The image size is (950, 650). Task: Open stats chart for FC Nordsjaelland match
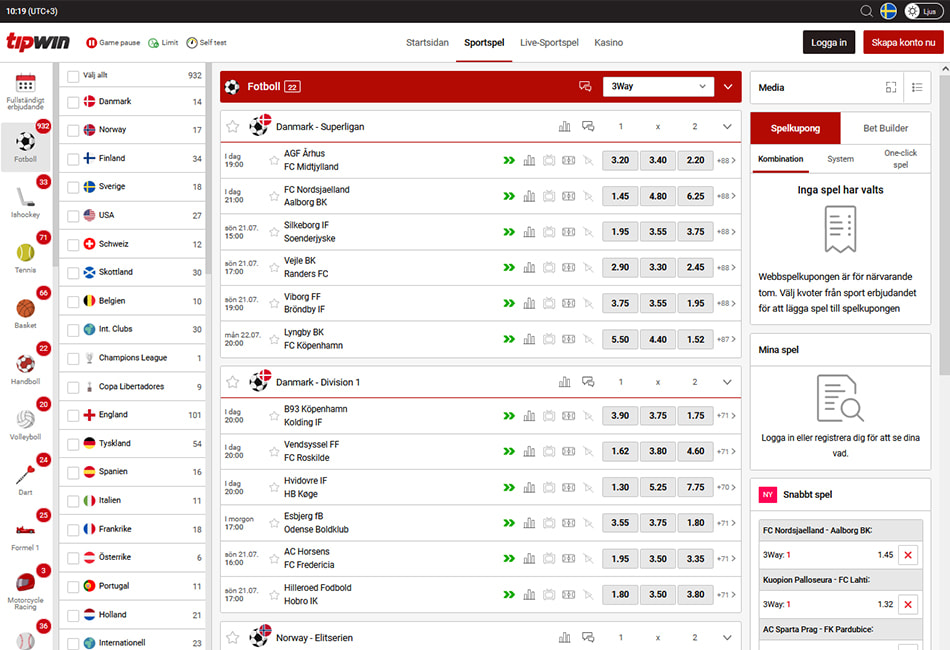[529, 196]
